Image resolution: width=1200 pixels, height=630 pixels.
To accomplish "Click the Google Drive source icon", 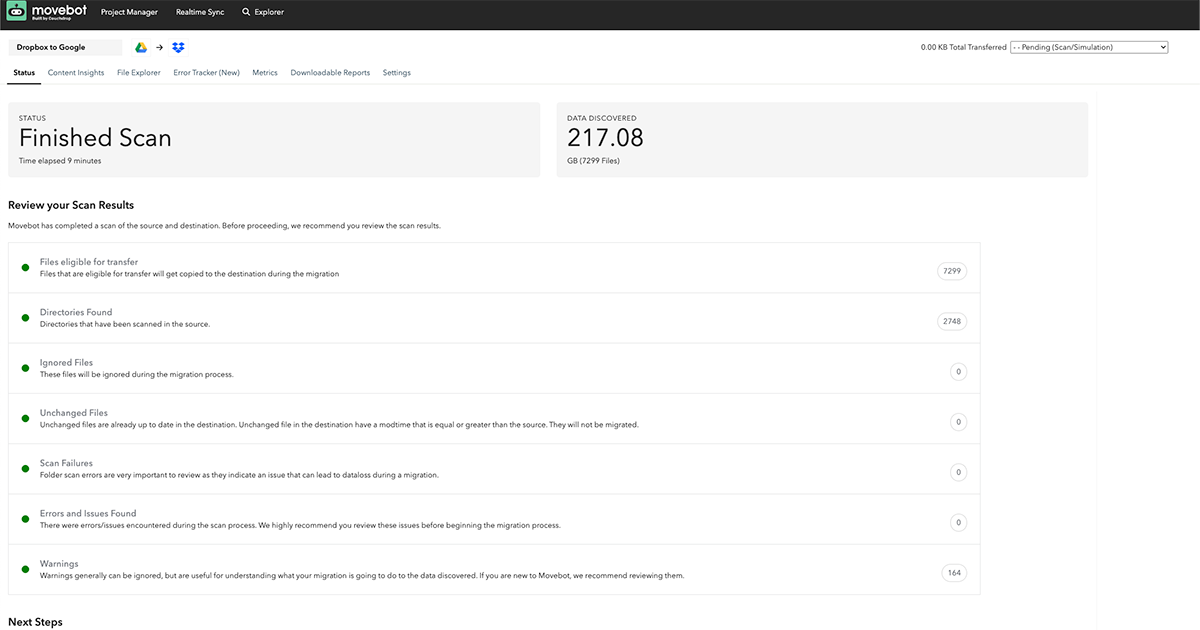I will coord(140,47).
